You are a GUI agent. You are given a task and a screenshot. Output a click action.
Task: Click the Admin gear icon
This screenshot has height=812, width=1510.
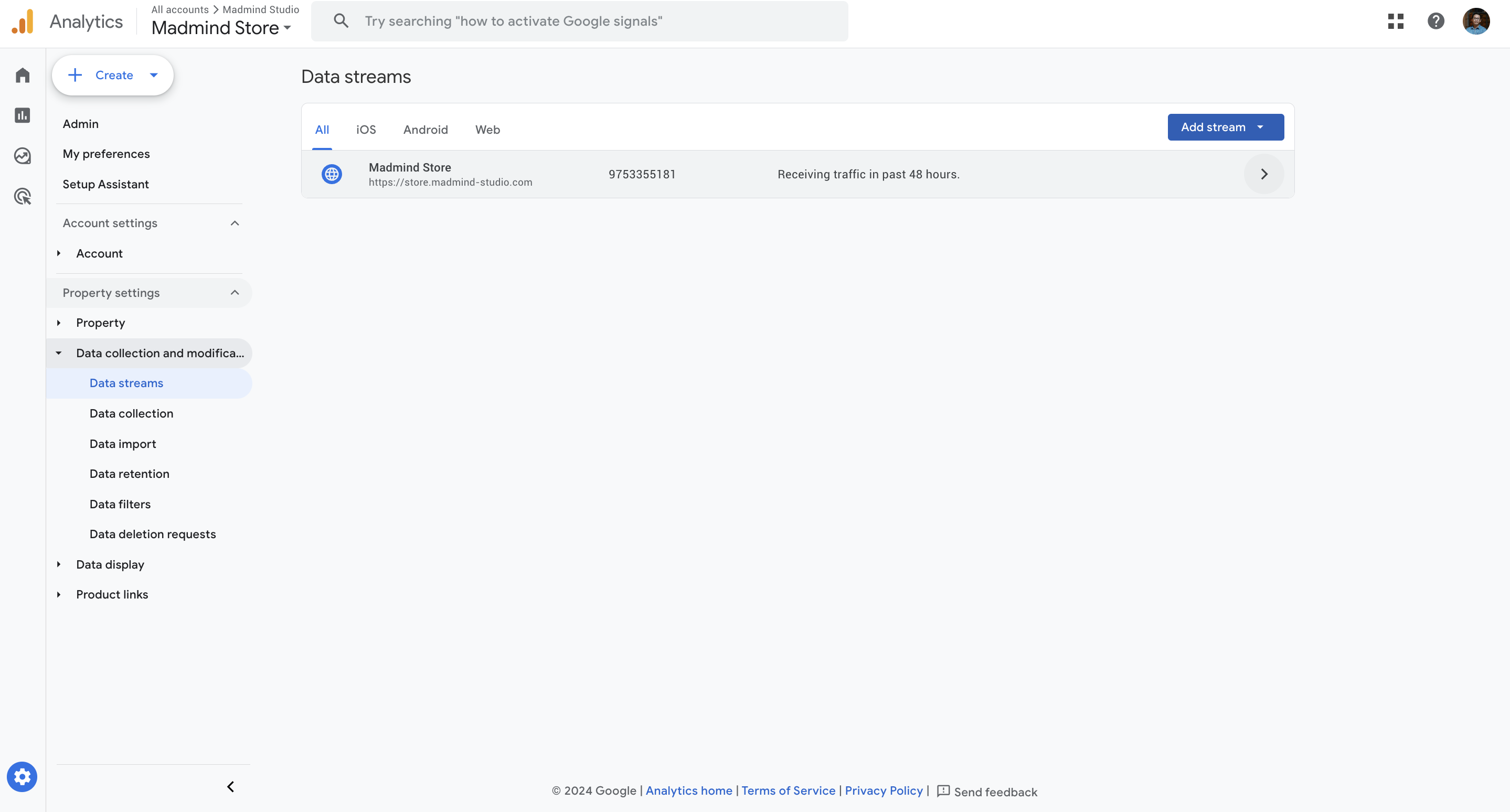(x=22, y=777)
